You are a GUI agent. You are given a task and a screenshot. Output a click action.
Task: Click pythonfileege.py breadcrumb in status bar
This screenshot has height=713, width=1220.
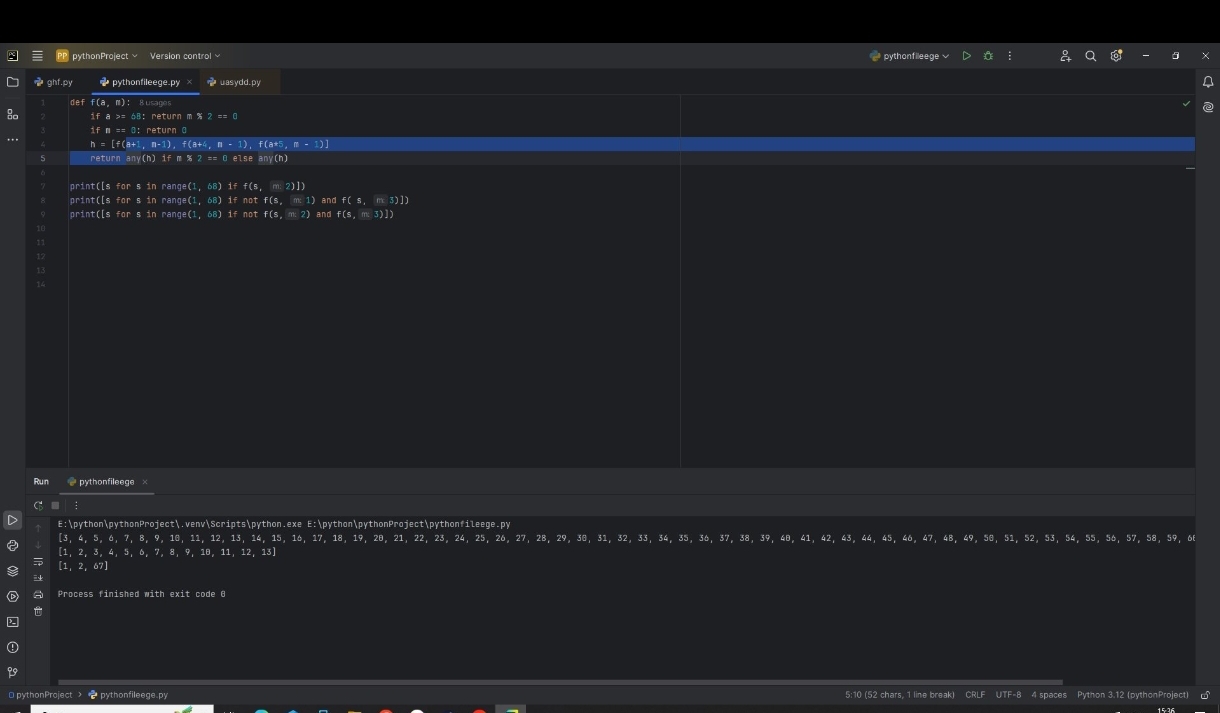[x=128, y=695]
